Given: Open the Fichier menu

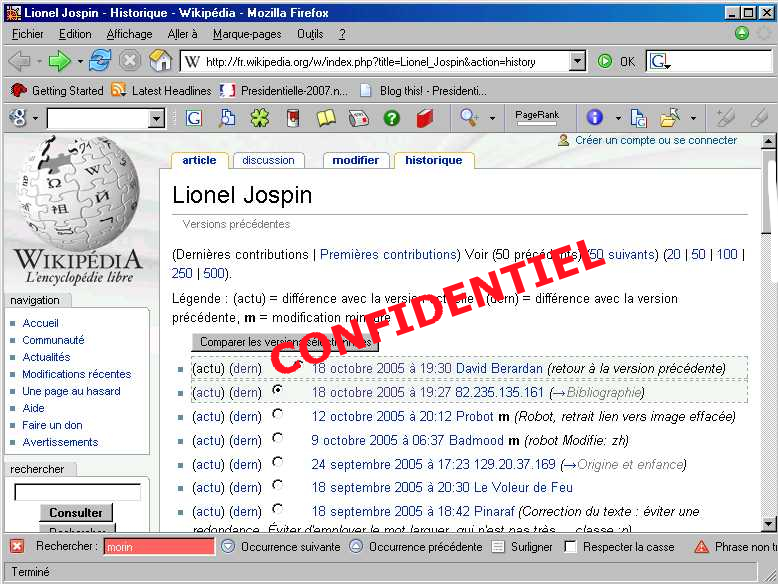Looking at the screenshot, I should (x=27, y=34).
